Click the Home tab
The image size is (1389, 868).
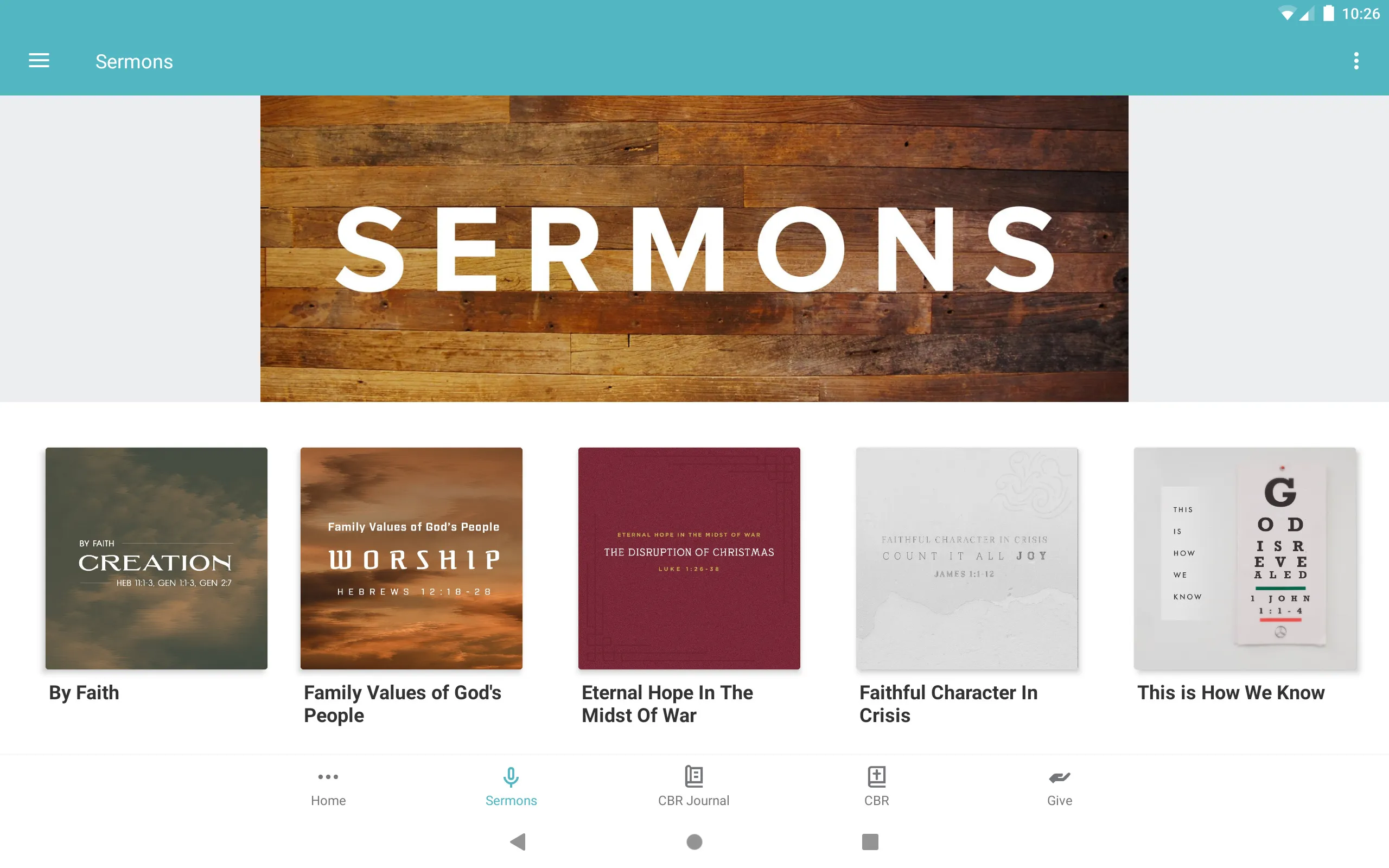[328, 787]
